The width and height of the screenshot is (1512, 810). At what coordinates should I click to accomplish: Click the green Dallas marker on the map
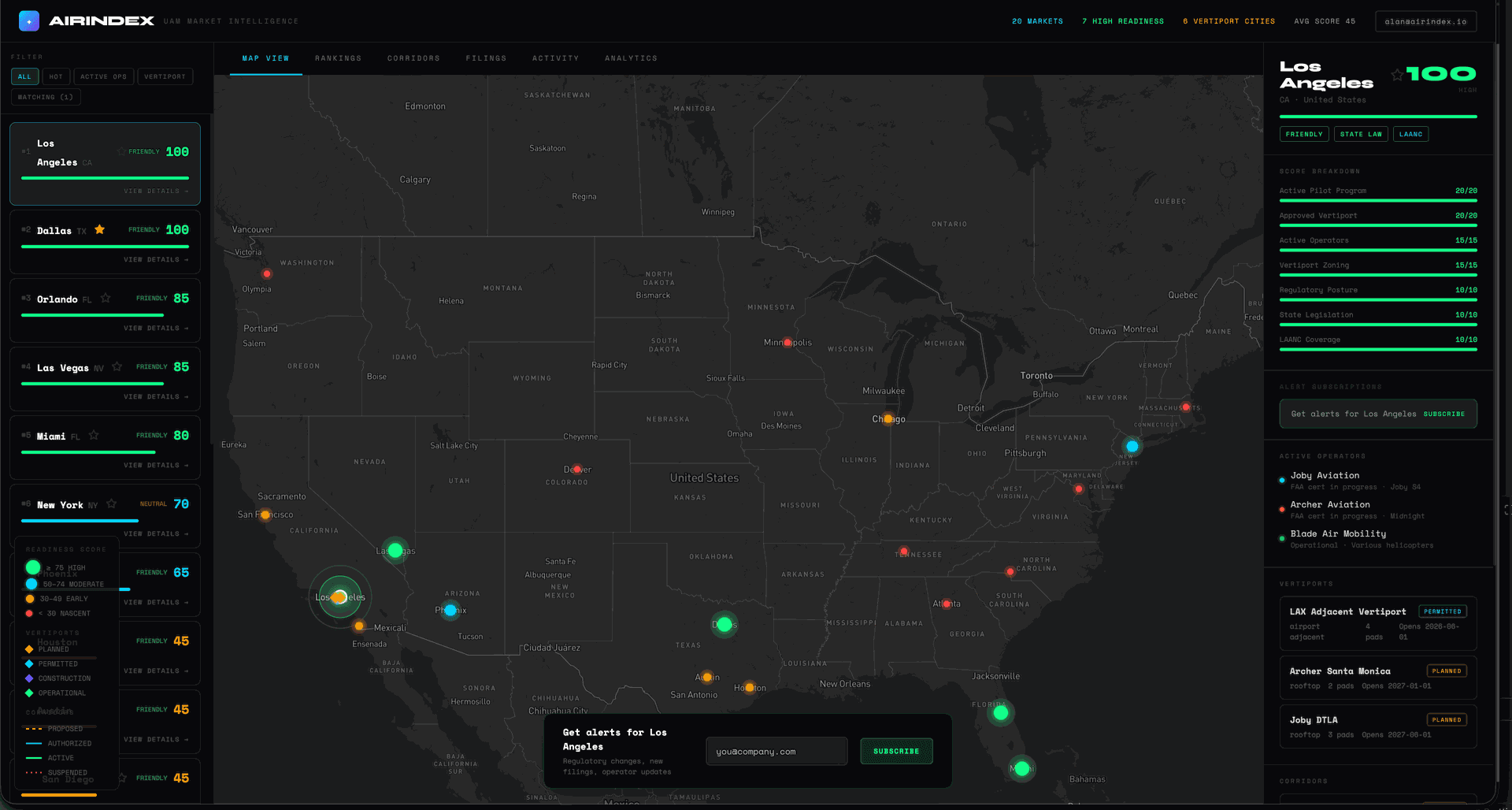(x=724, y=624)
